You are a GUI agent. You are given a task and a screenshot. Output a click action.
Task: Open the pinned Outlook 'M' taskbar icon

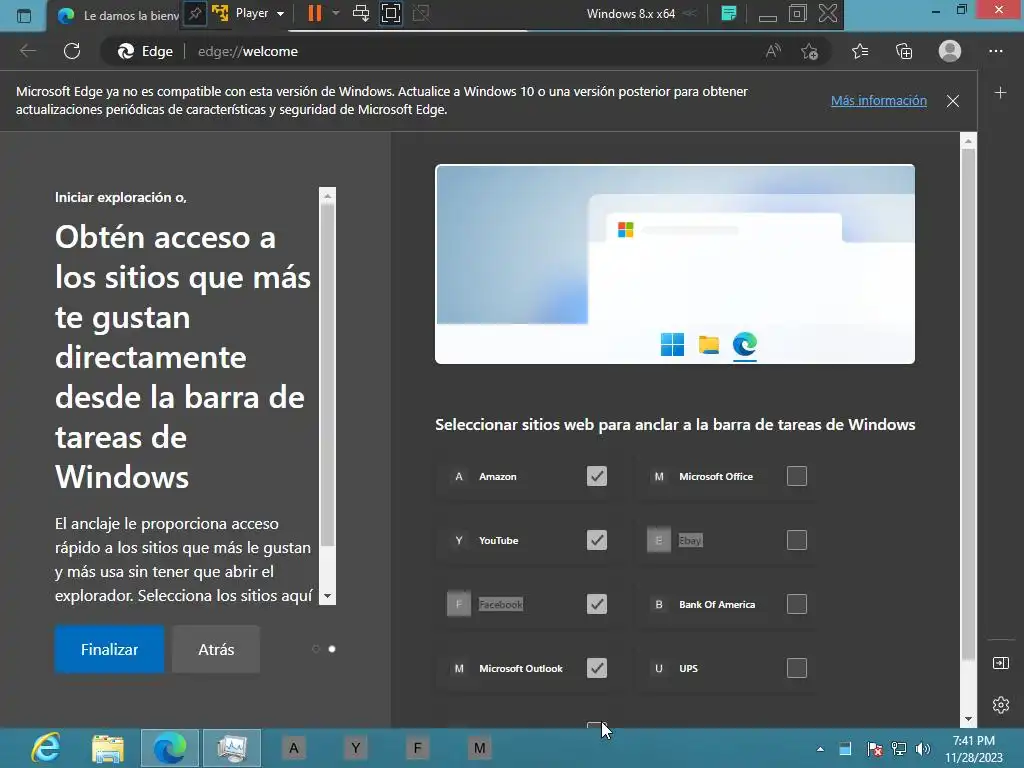pos(479,748)
